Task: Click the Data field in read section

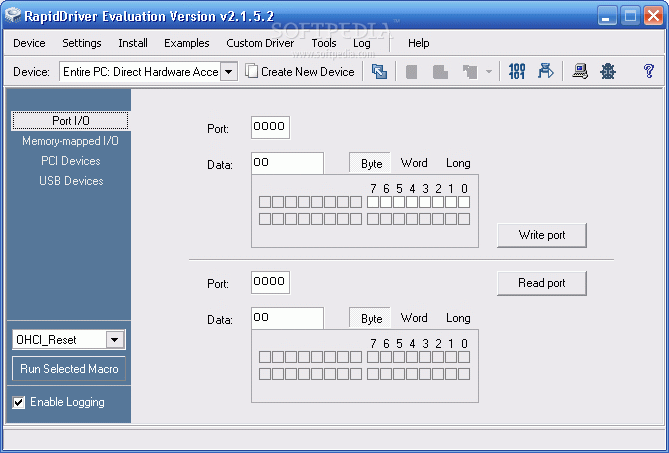Action: [287, 318]
